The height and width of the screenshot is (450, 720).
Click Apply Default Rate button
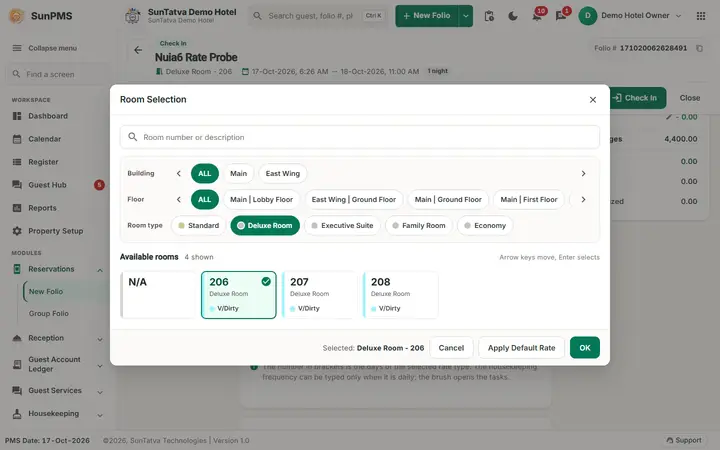click(521, 348)
